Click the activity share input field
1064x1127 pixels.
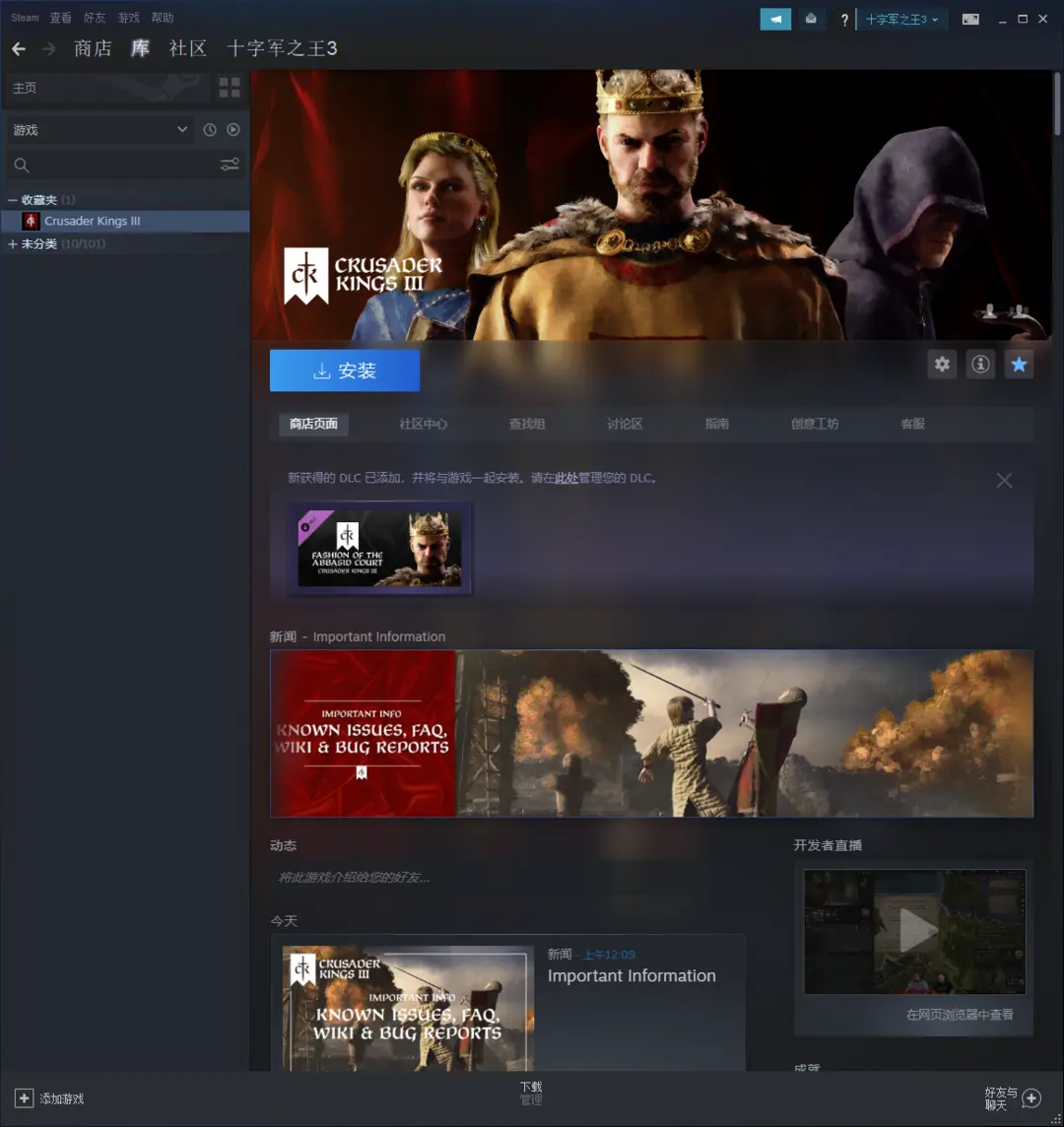click(507, 878)
